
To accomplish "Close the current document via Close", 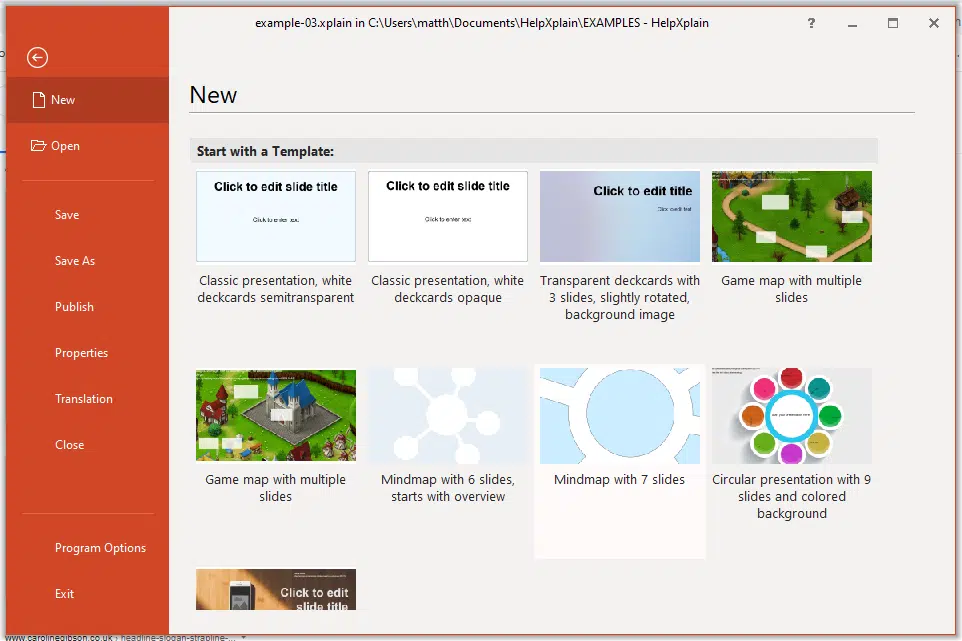I will pos(69,445).
